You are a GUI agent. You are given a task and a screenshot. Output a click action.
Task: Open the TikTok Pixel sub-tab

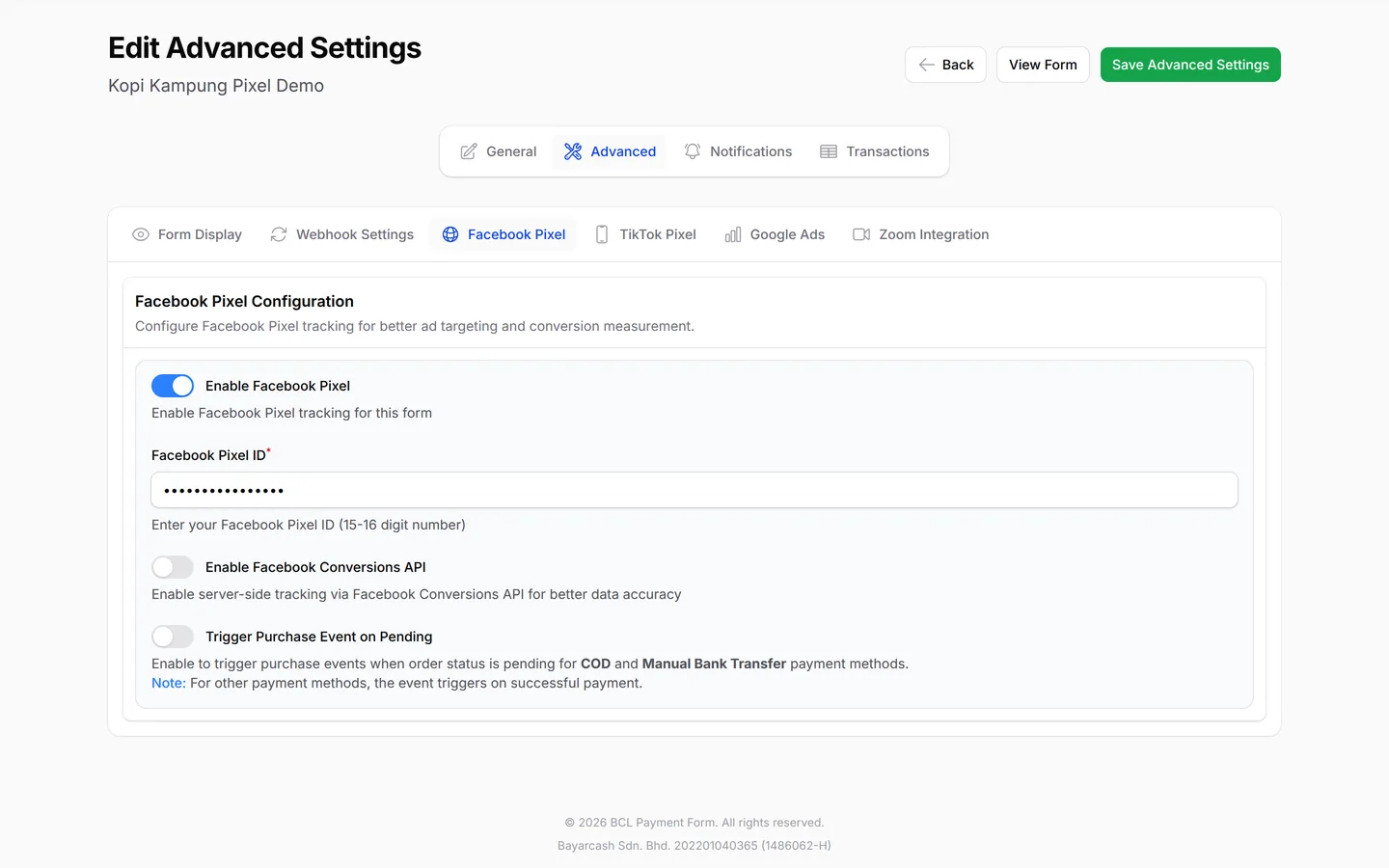(645, 234)
